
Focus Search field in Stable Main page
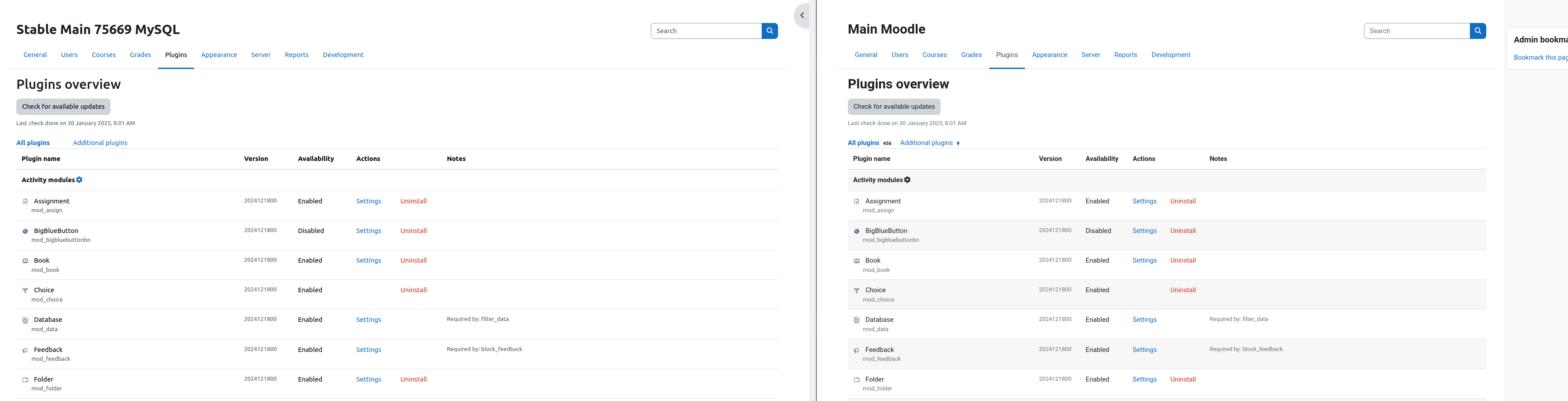[706, 31]
